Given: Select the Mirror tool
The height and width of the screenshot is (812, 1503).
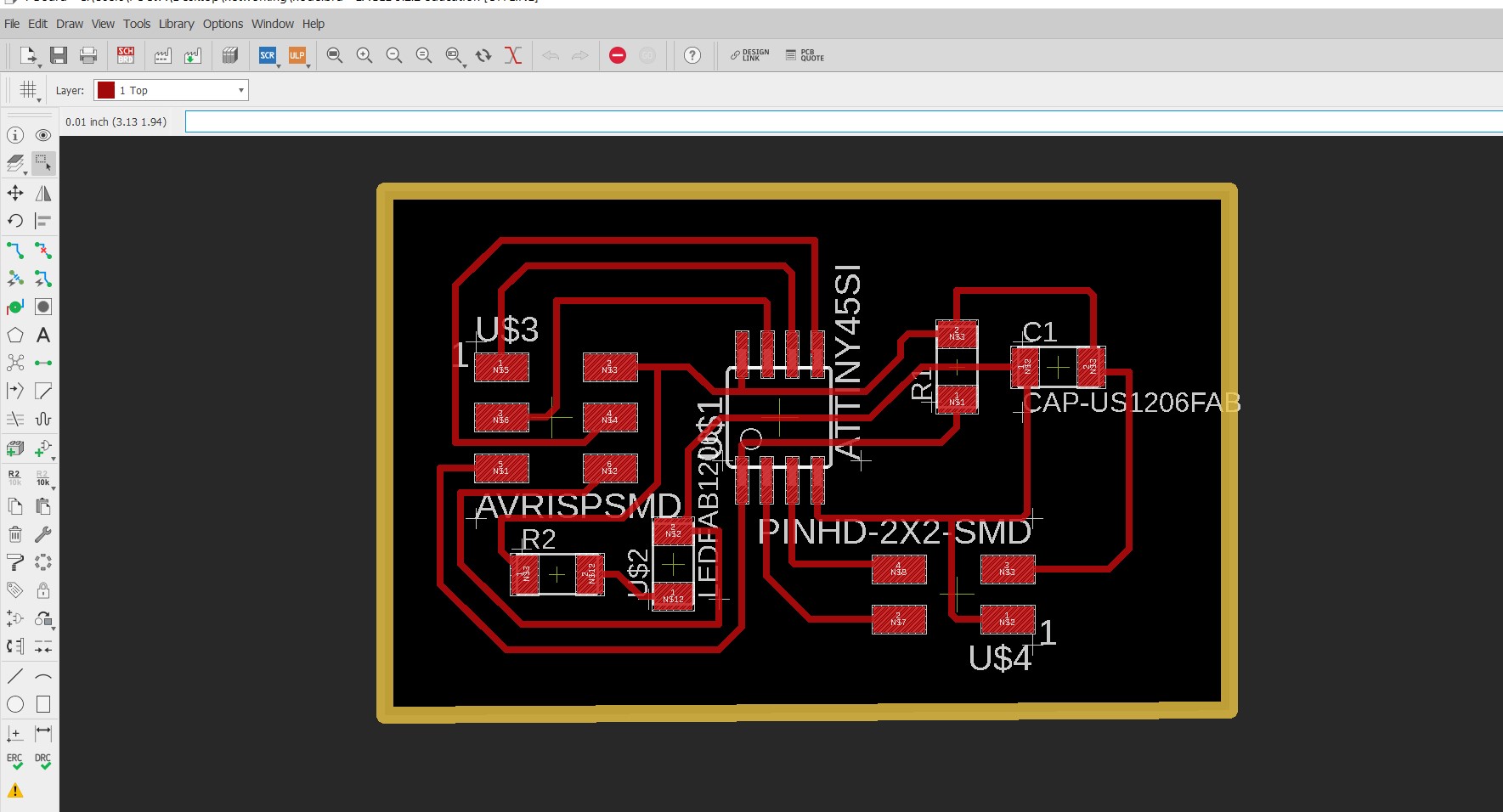Looking at the screenshot, I should 43,193.
